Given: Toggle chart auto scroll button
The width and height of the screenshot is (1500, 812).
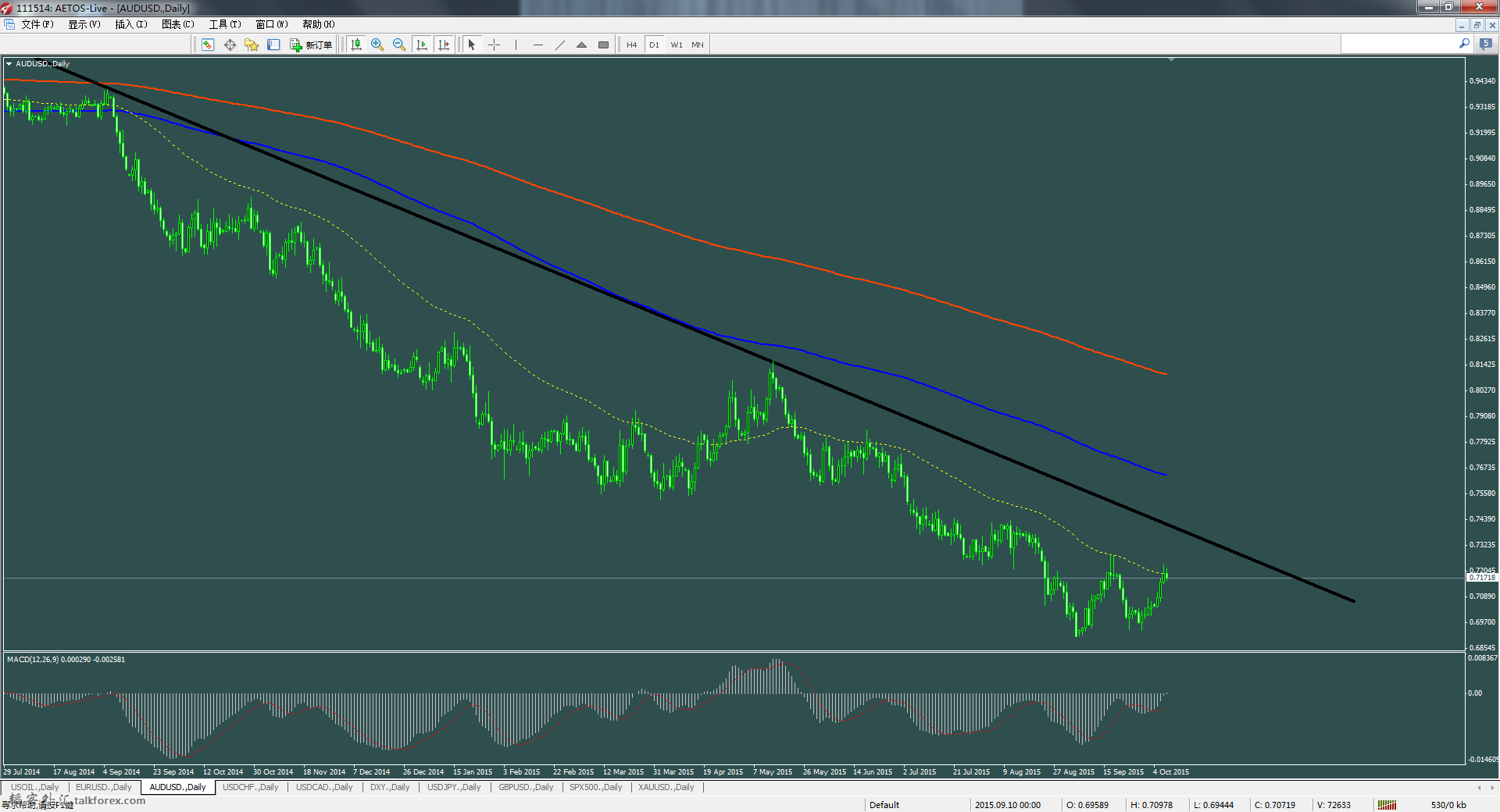Looking at the screenshot, I should point(422,45).
